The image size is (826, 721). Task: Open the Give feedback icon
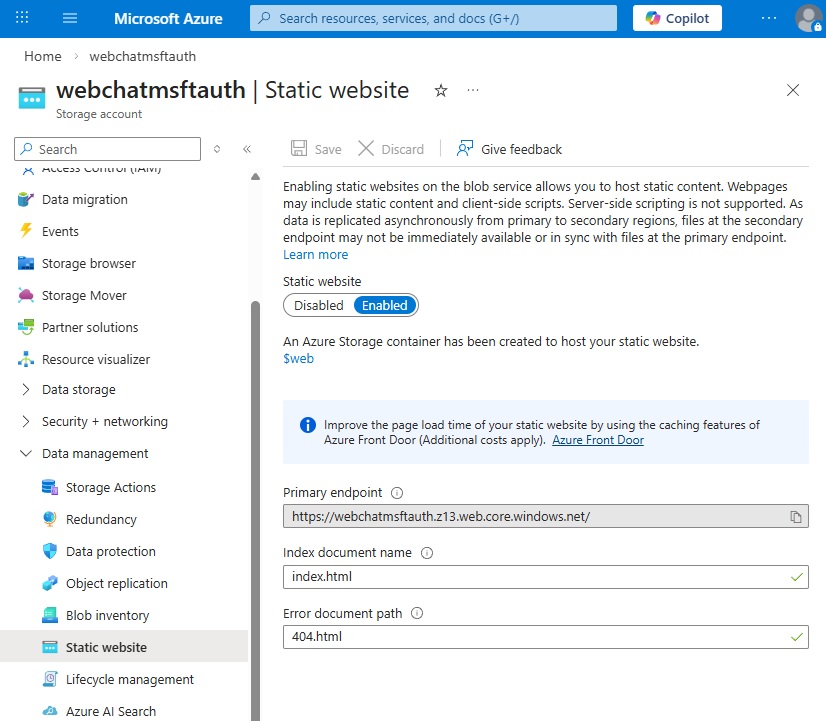pyautogui.click(x=465, y=149)
